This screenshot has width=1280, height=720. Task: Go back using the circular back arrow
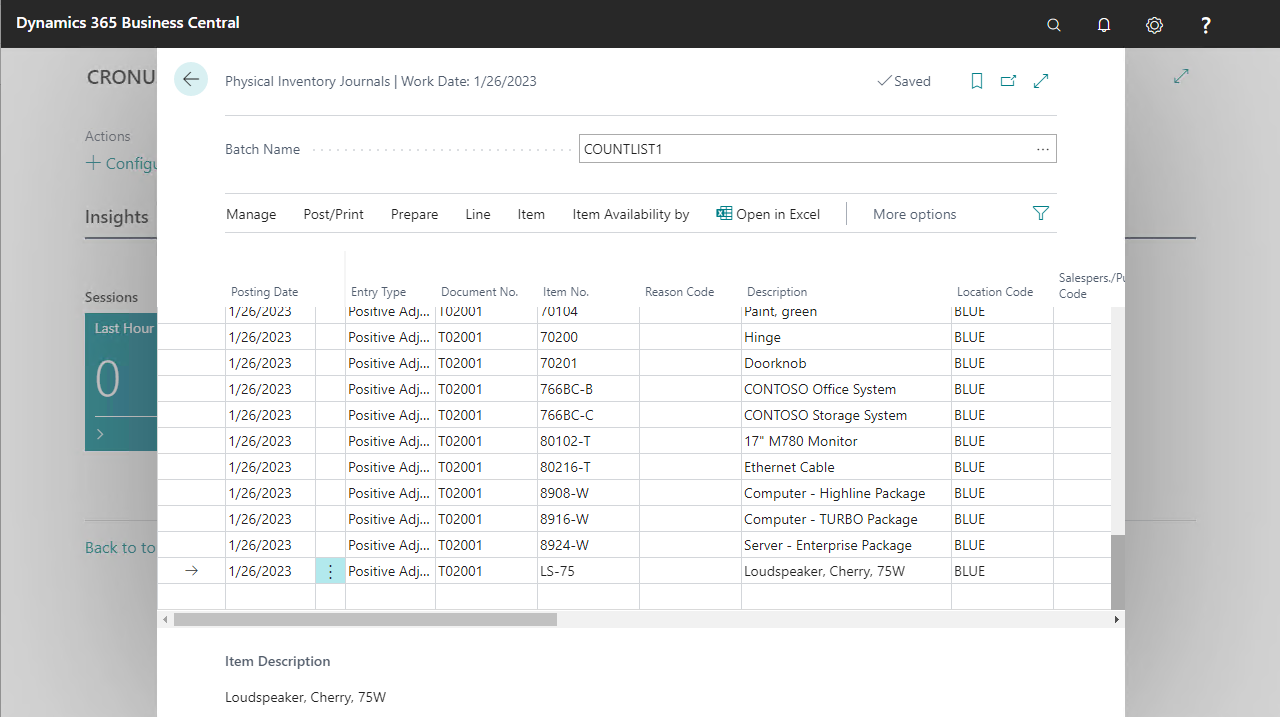pos(191,80)
